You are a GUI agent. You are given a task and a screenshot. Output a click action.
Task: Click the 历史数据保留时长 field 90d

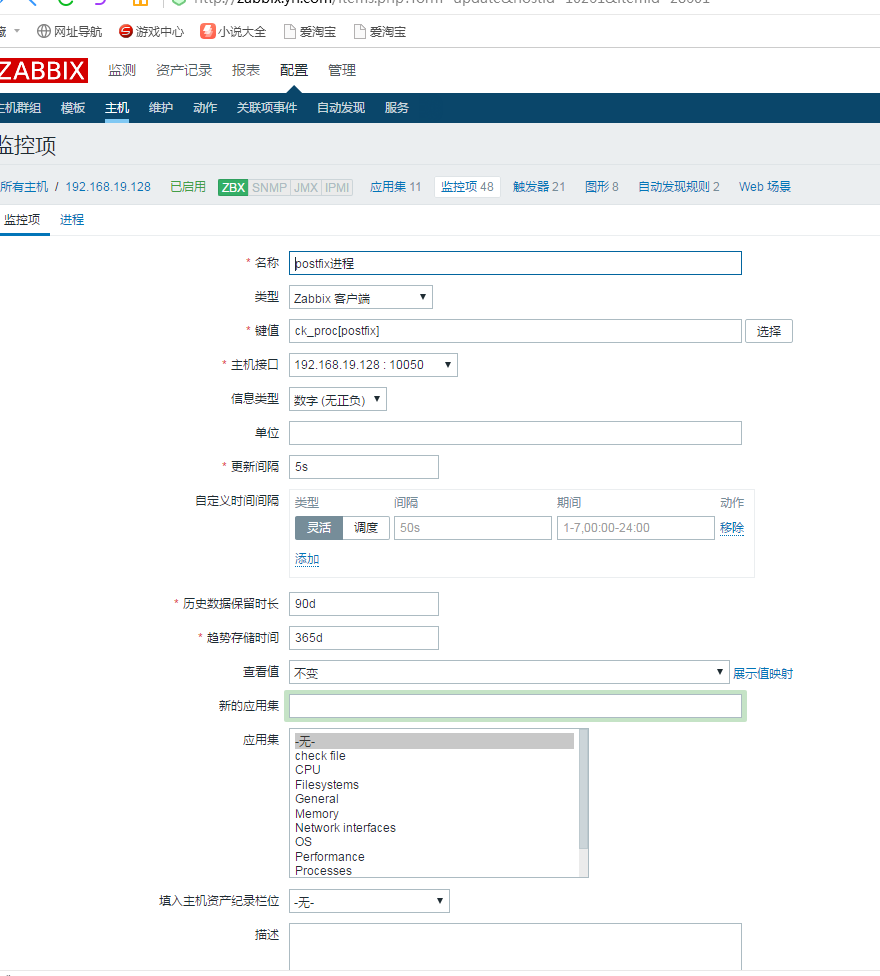(x=364, y=604)
